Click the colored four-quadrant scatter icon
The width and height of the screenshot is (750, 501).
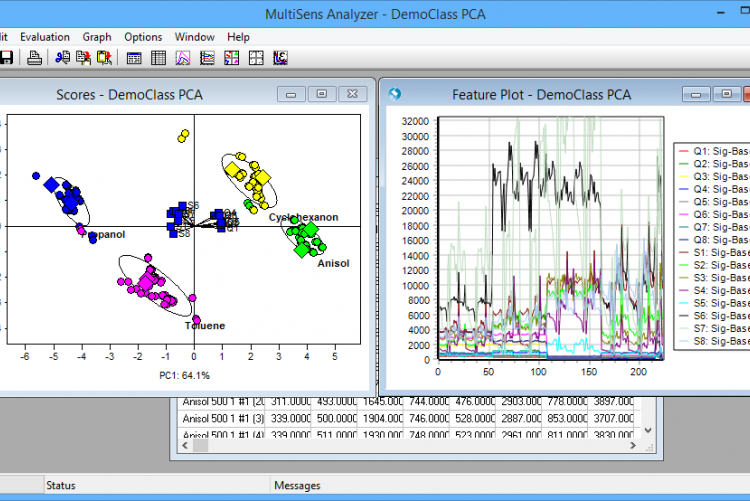[231, 57]
